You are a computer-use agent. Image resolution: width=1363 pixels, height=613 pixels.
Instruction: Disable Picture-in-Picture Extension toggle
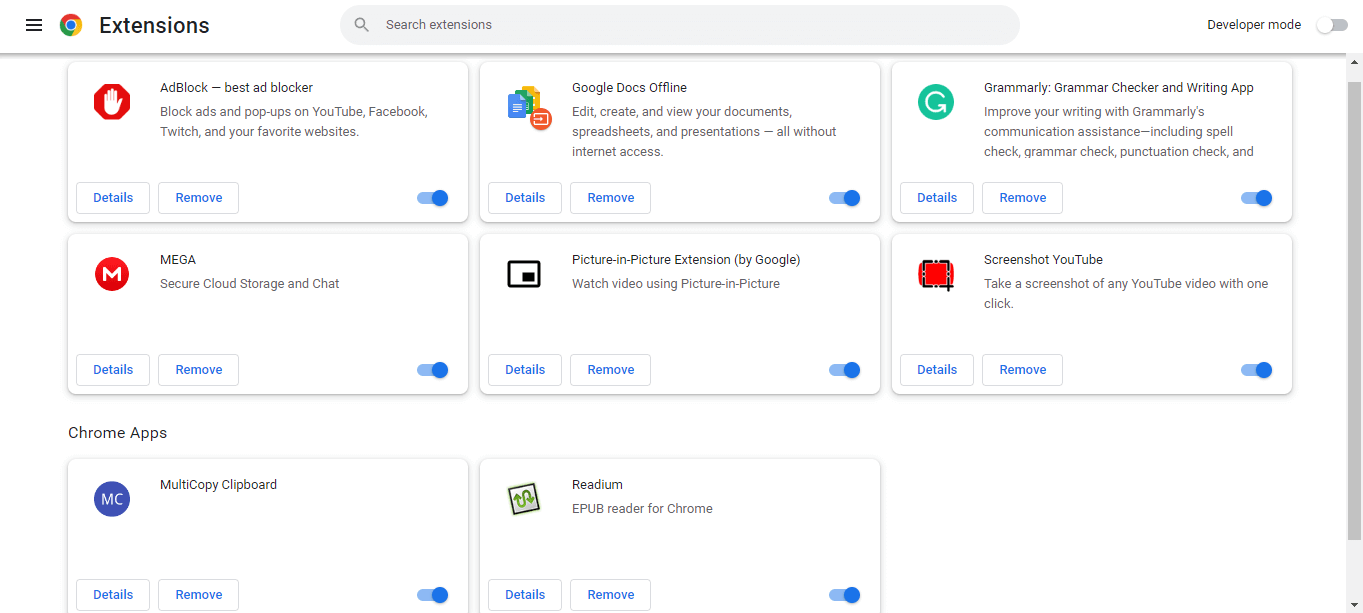pos(845,370)
